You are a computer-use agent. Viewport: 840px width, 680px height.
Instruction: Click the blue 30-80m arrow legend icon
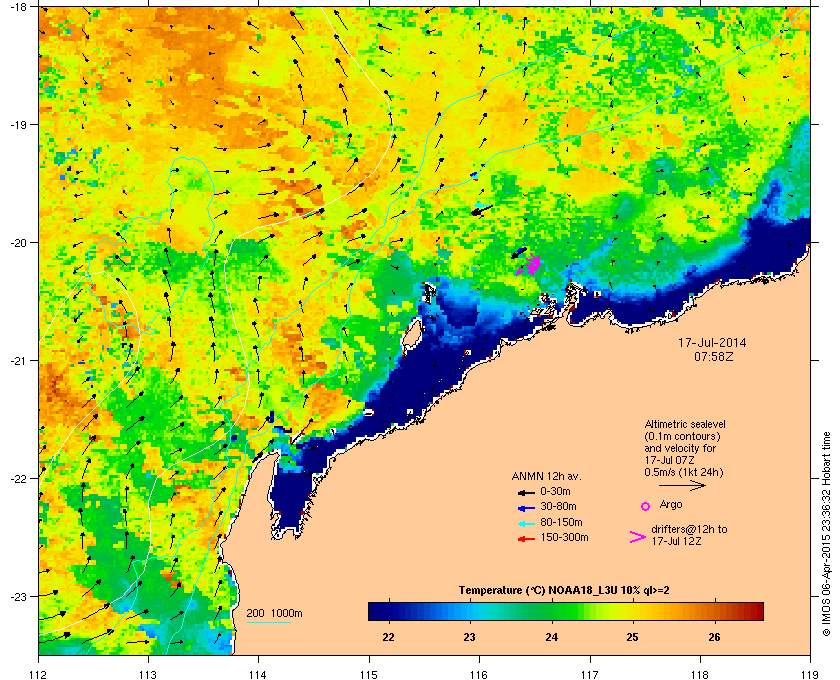527,507
